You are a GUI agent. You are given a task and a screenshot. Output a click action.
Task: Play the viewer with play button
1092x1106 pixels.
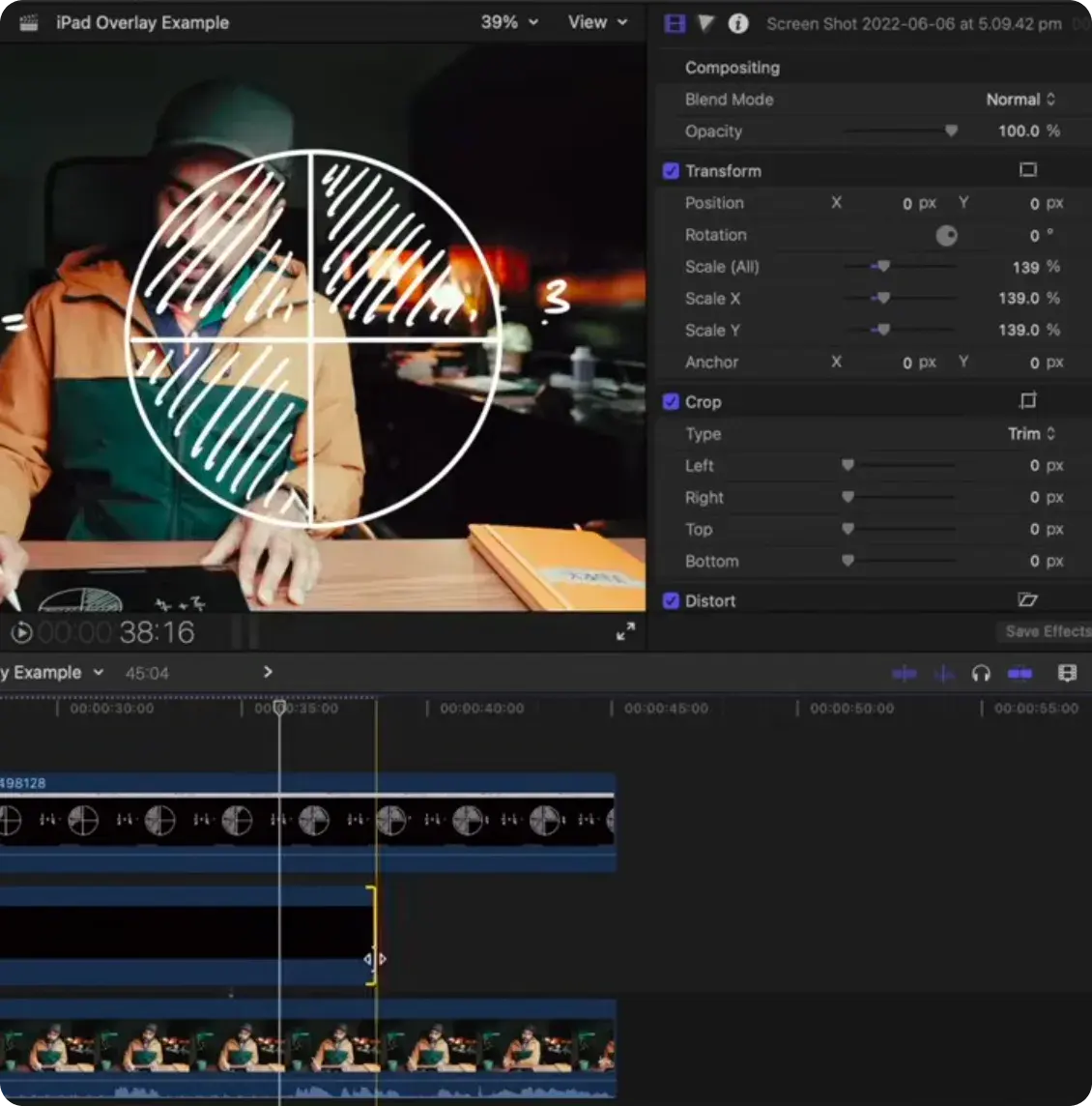pos(22,632)
